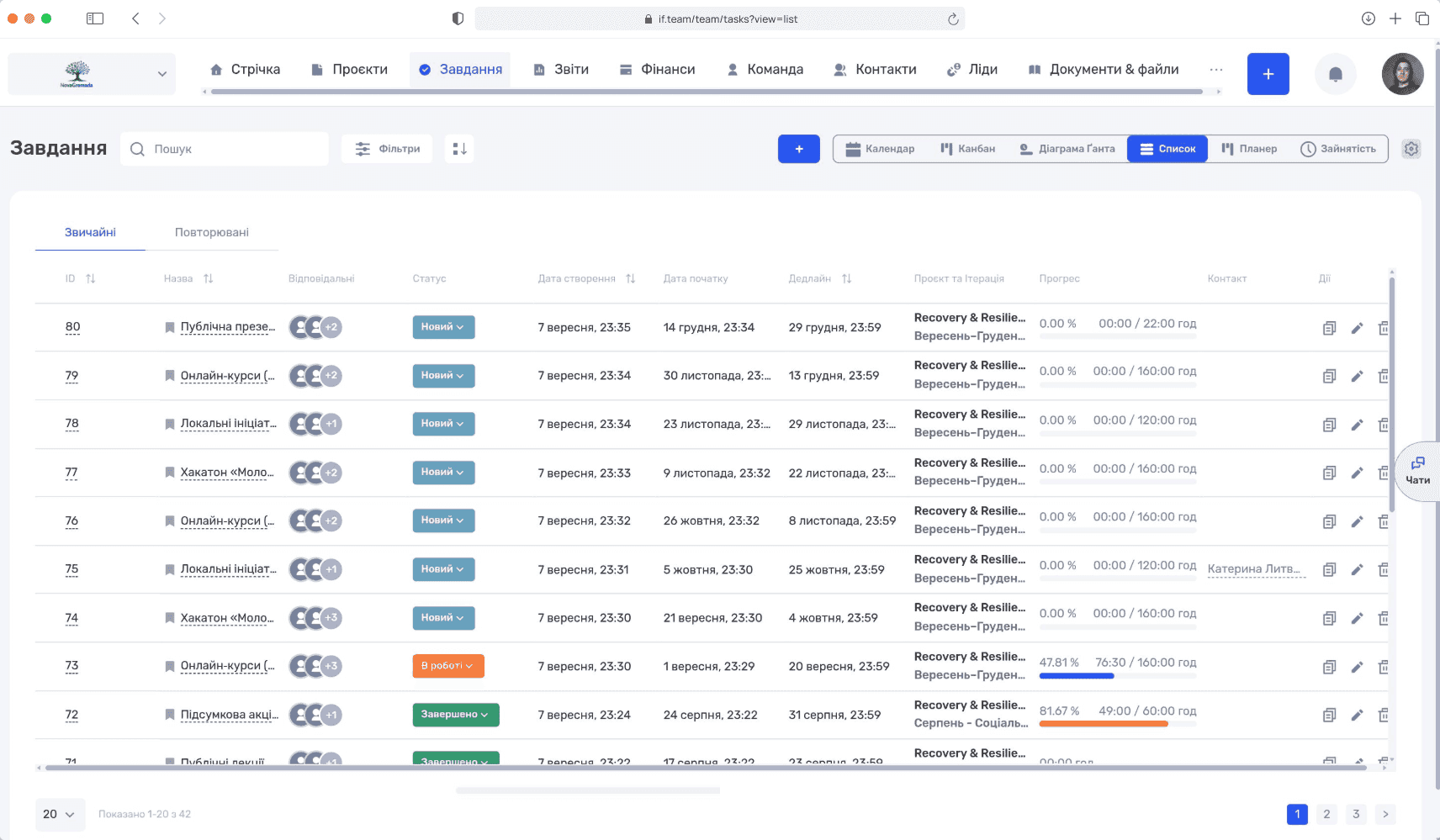Edit task 73 with pencil icon
Image resolution: width=1440 pixels, height=840 pixels.
click(1357, 667)
